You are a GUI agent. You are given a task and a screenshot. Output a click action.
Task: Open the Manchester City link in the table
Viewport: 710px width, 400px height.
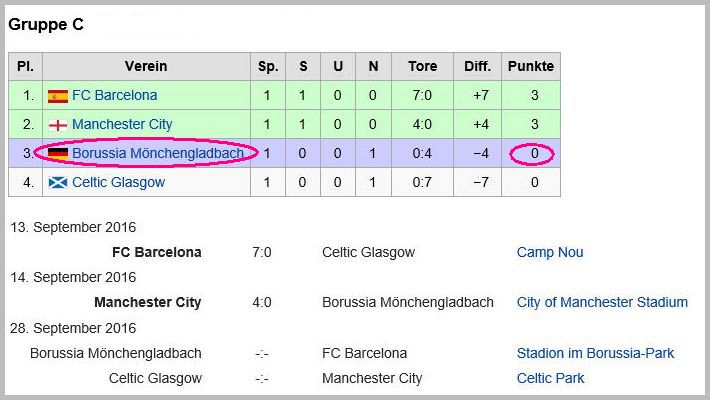[x=122, y=125]
